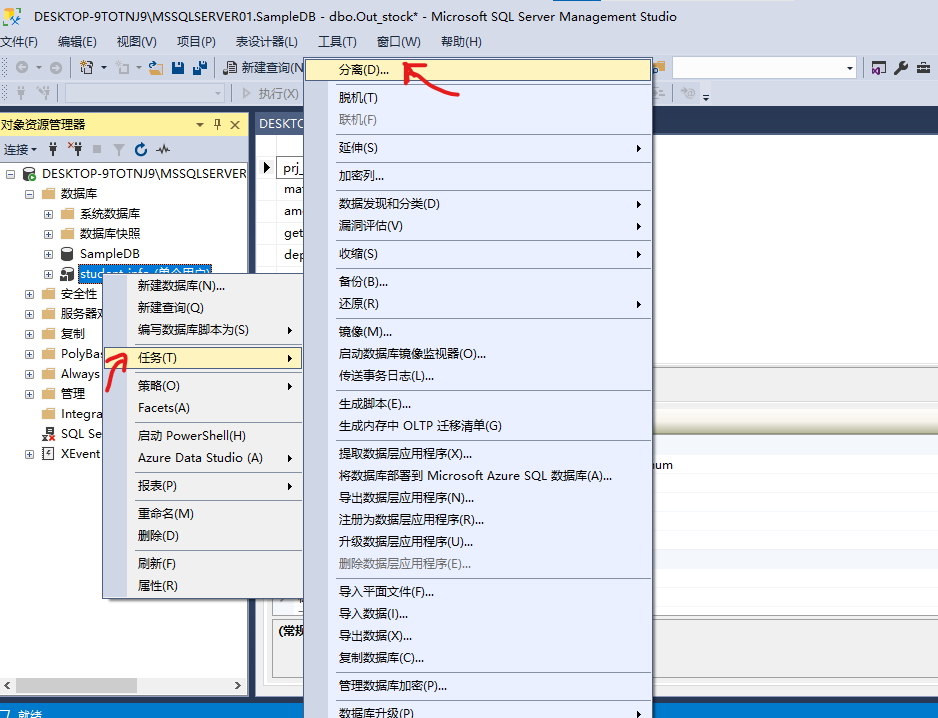Expand the 安全性 folder

coord(29,294)
